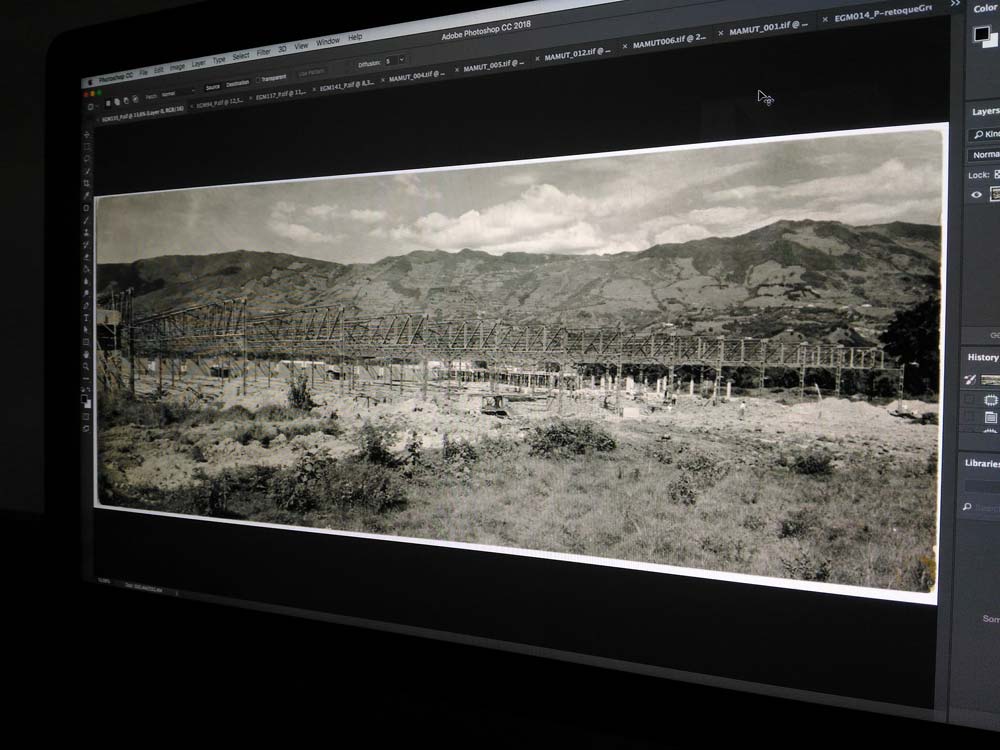Select the Crop tool
1000x750 pixels.
(x=87, y=183)
